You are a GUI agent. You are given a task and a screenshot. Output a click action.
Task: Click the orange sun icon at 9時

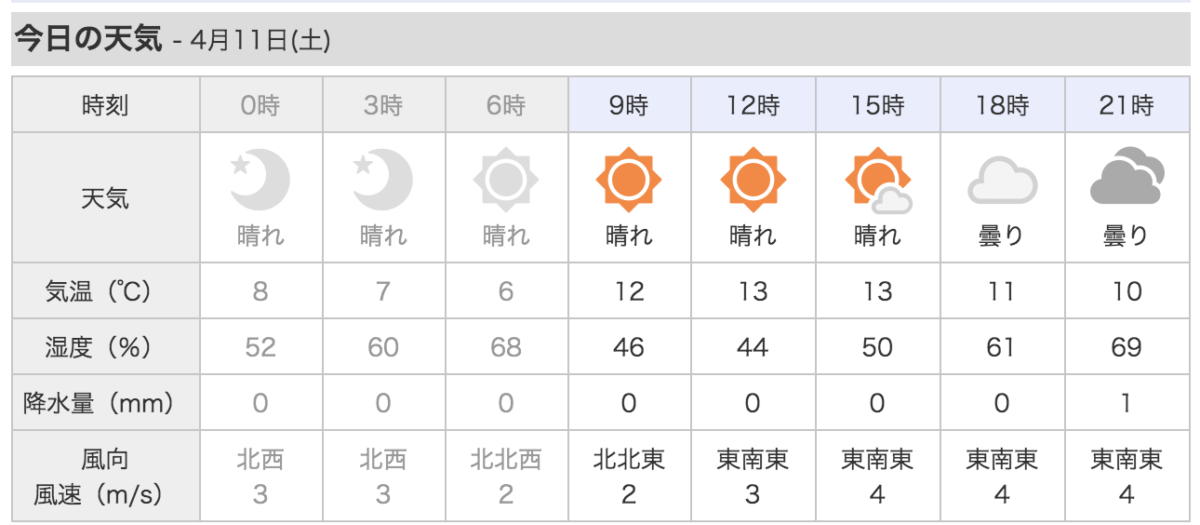[629, 182]
